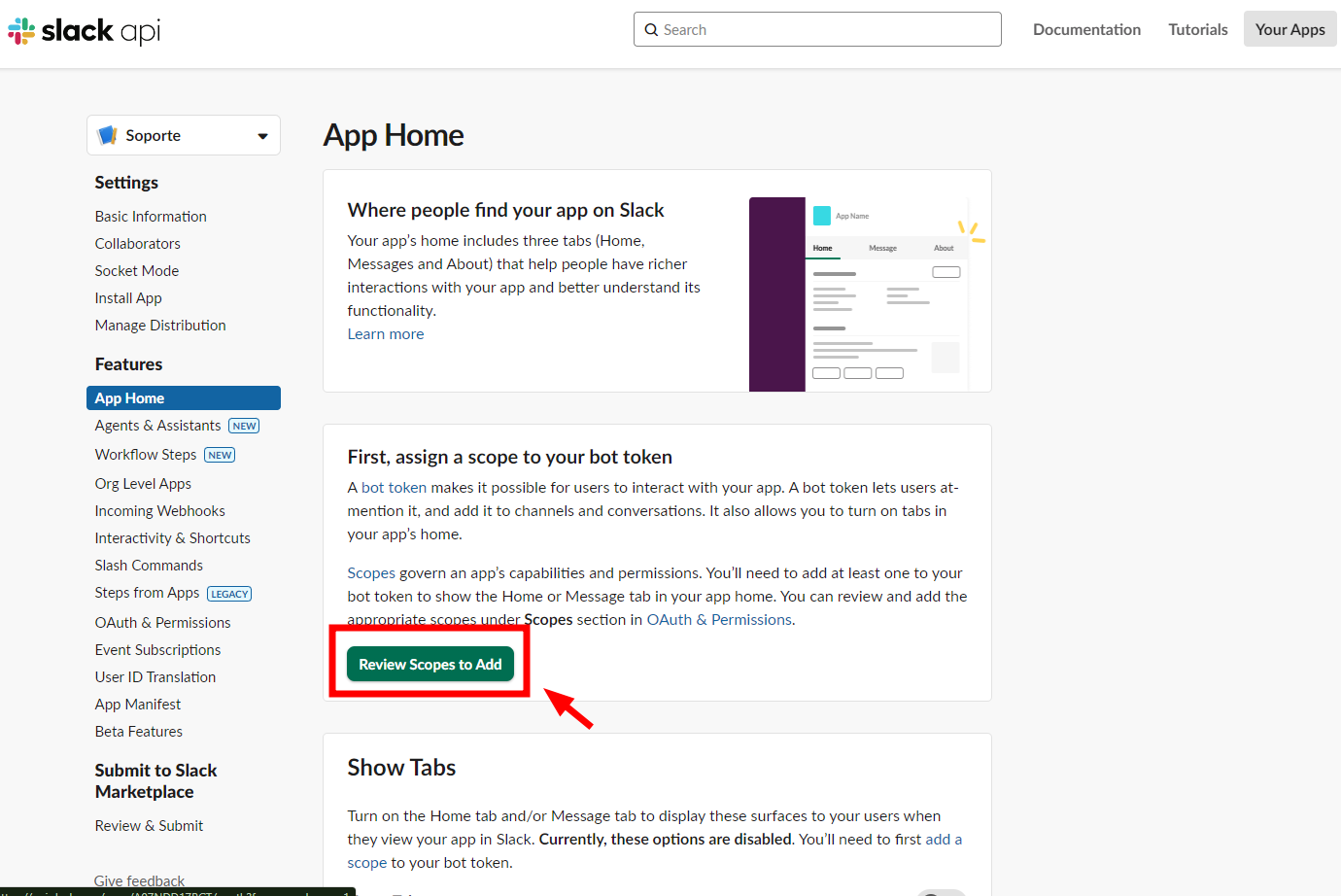Click the Slack API logo
The height and width of the screenshot is (896, 1341).
click(x=85, y=31)
